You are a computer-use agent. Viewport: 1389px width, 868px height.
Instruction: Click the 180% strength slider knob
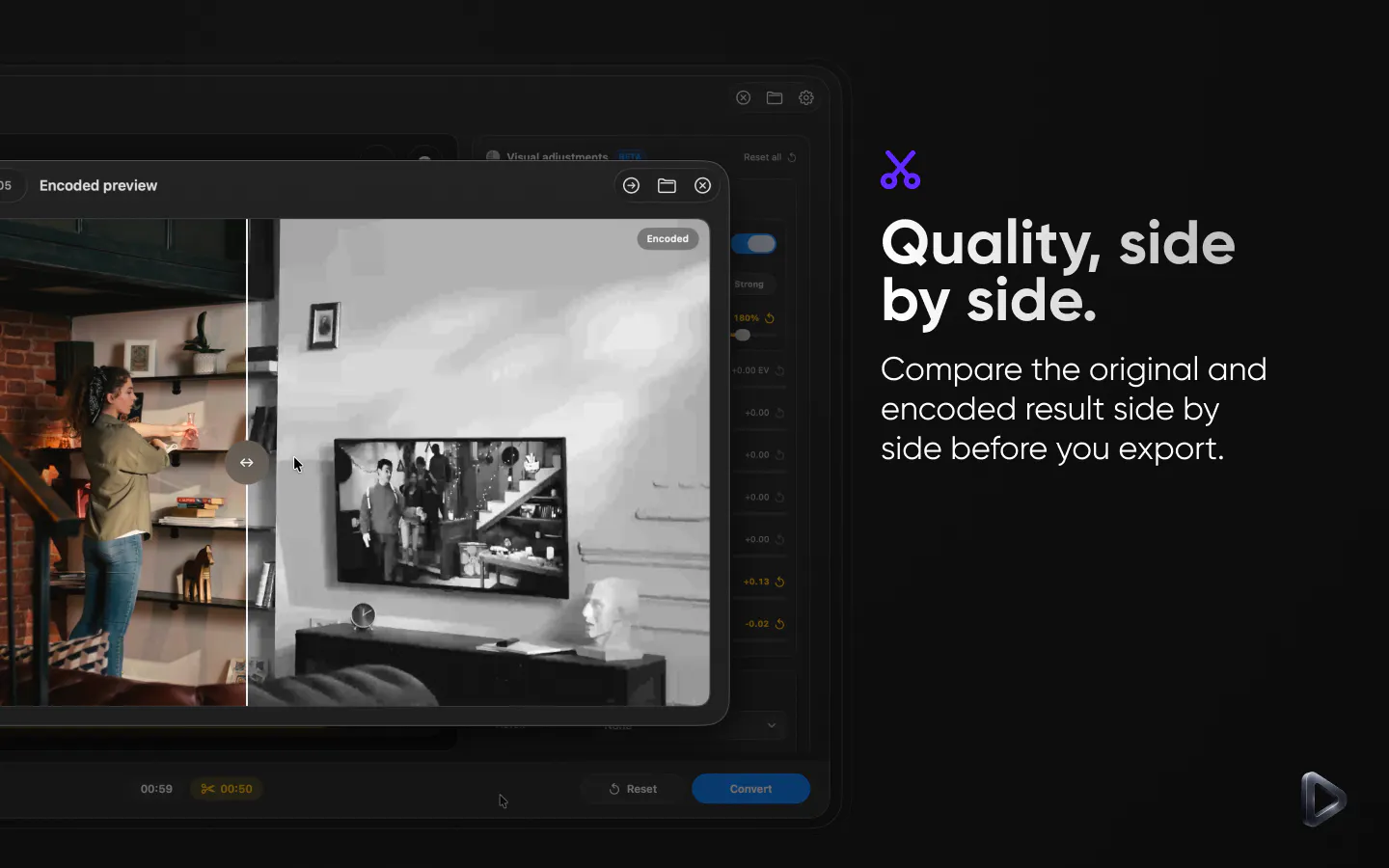743,336
